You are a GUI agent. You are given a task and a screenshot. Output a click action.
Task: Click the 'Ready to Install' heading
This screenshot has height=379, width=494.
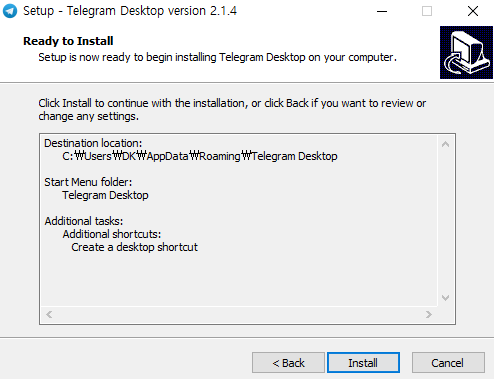(x=68, y=41)
